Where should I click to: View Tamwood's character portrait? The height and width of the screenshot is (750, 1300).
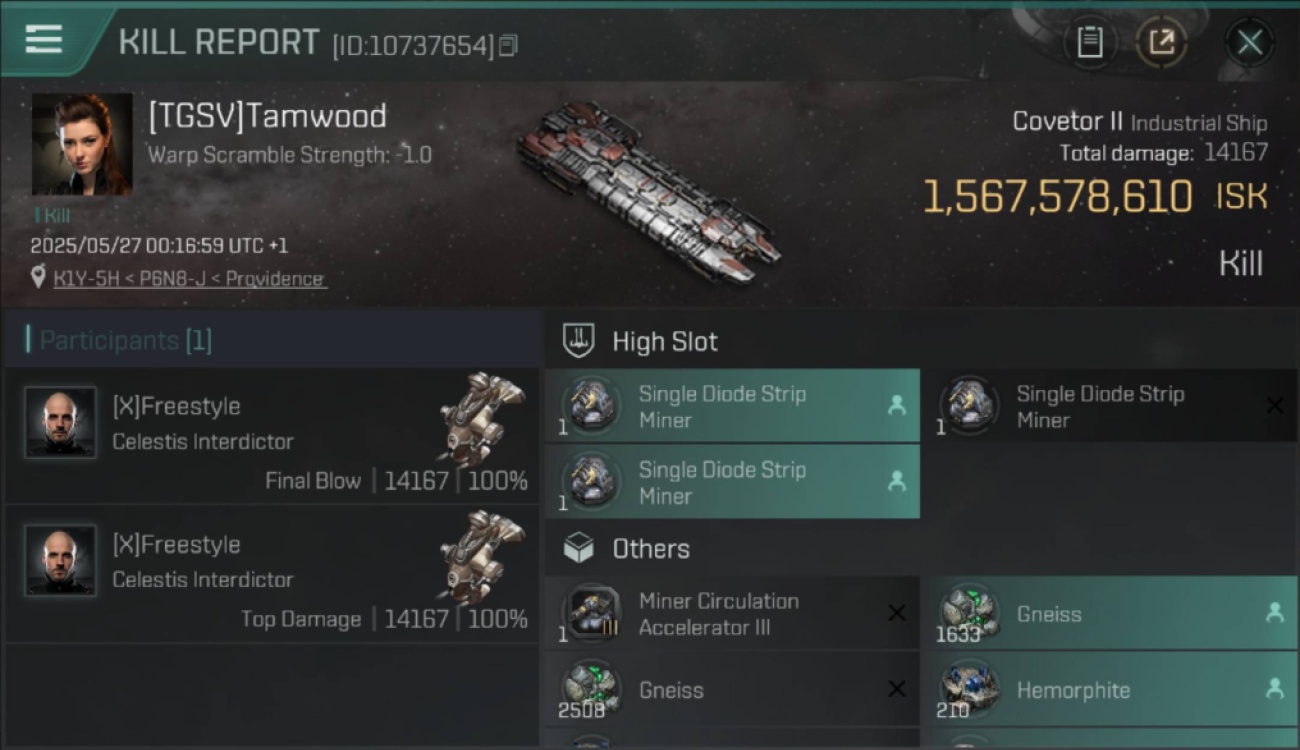tap(82, 144)
